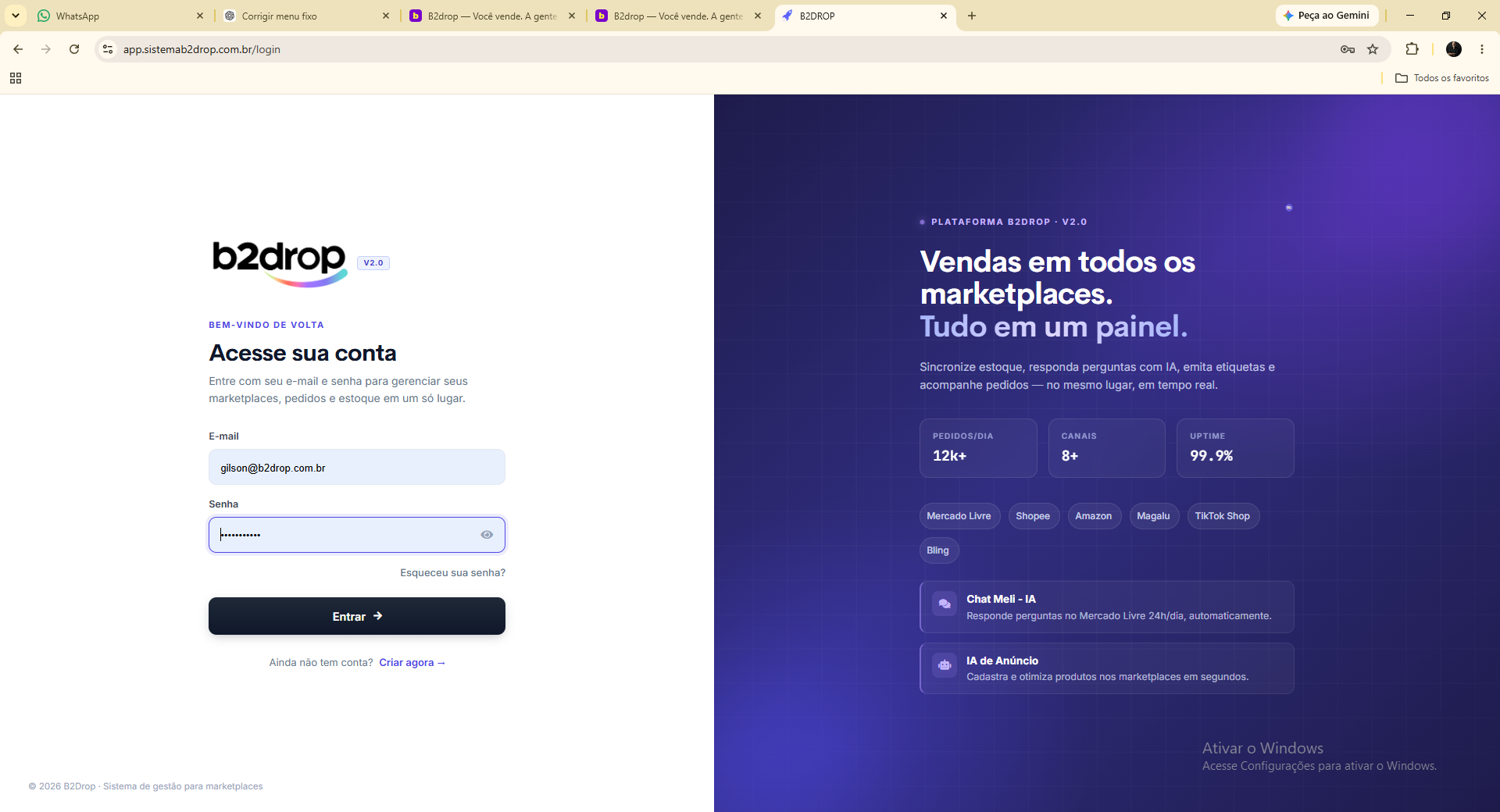
Task: Click the Mercado Livre chip
Action: pyautogui.click(x=959, y=516)
